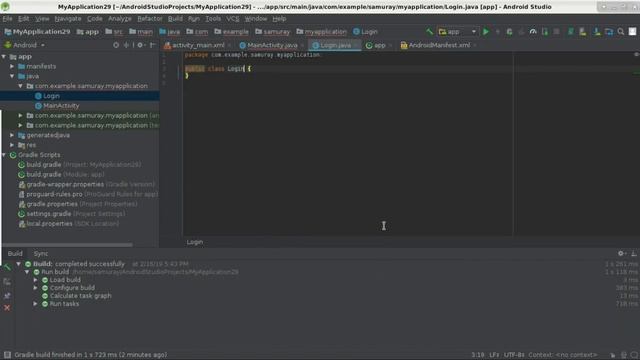Image resolution: width=640 pixels, height=360 pixels.
Task: Click Toggle view icon in Build sidebar
Action: coord(7,282)
